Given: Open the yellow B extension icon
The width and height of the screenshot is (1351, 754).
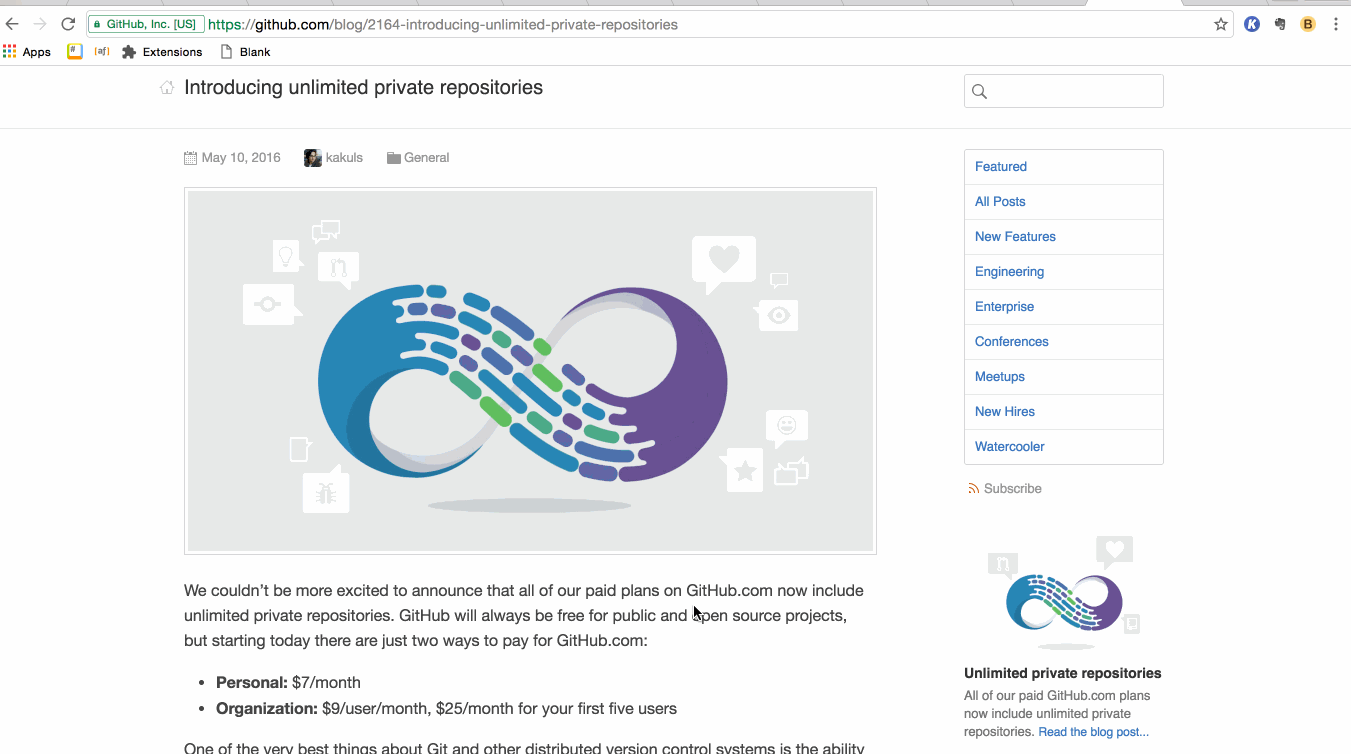Looking at the screenshot, I should click(1308, 24).
